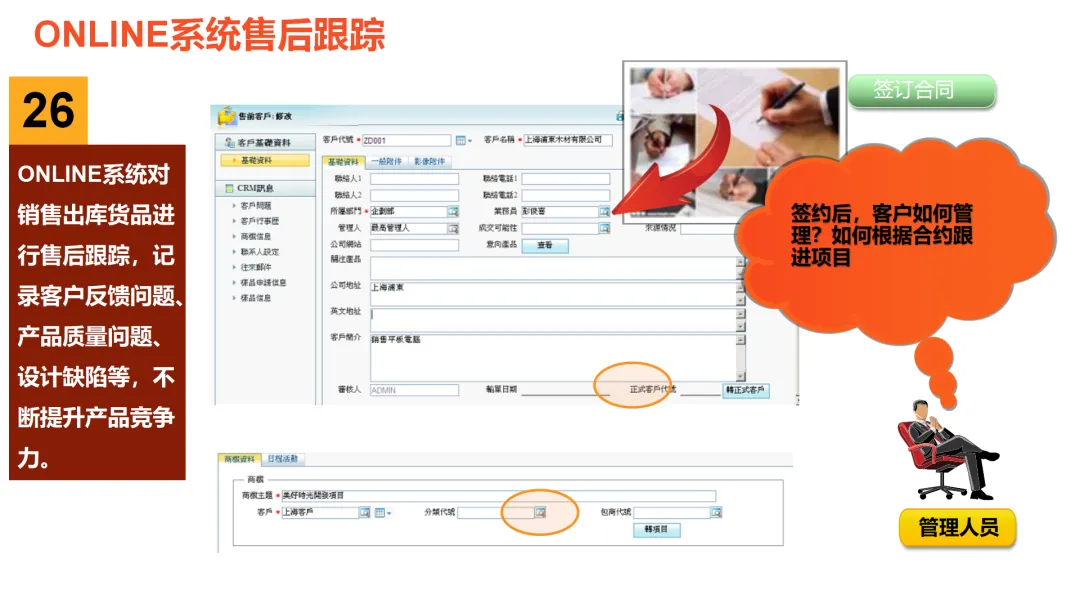1080x608 pixels.
Task: Switch to 基礎資料 tab
Action: [343, 162]
